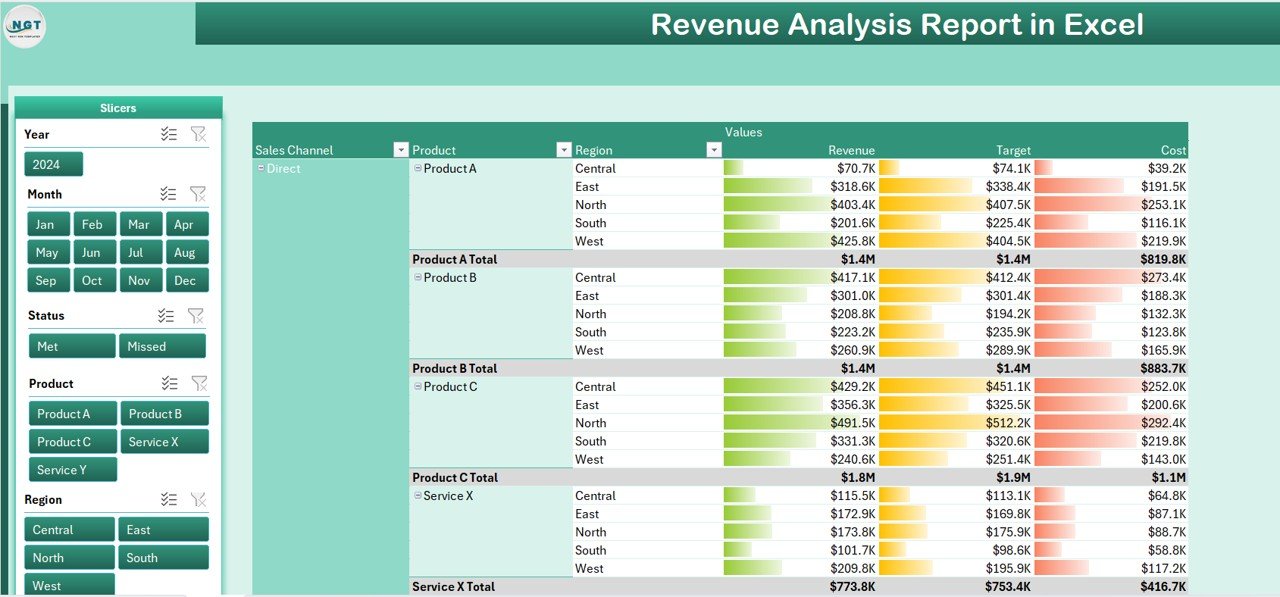Select year 2024 in the slicer
The height and width of the screenshot is (597, 1280).
coord(54,164)
